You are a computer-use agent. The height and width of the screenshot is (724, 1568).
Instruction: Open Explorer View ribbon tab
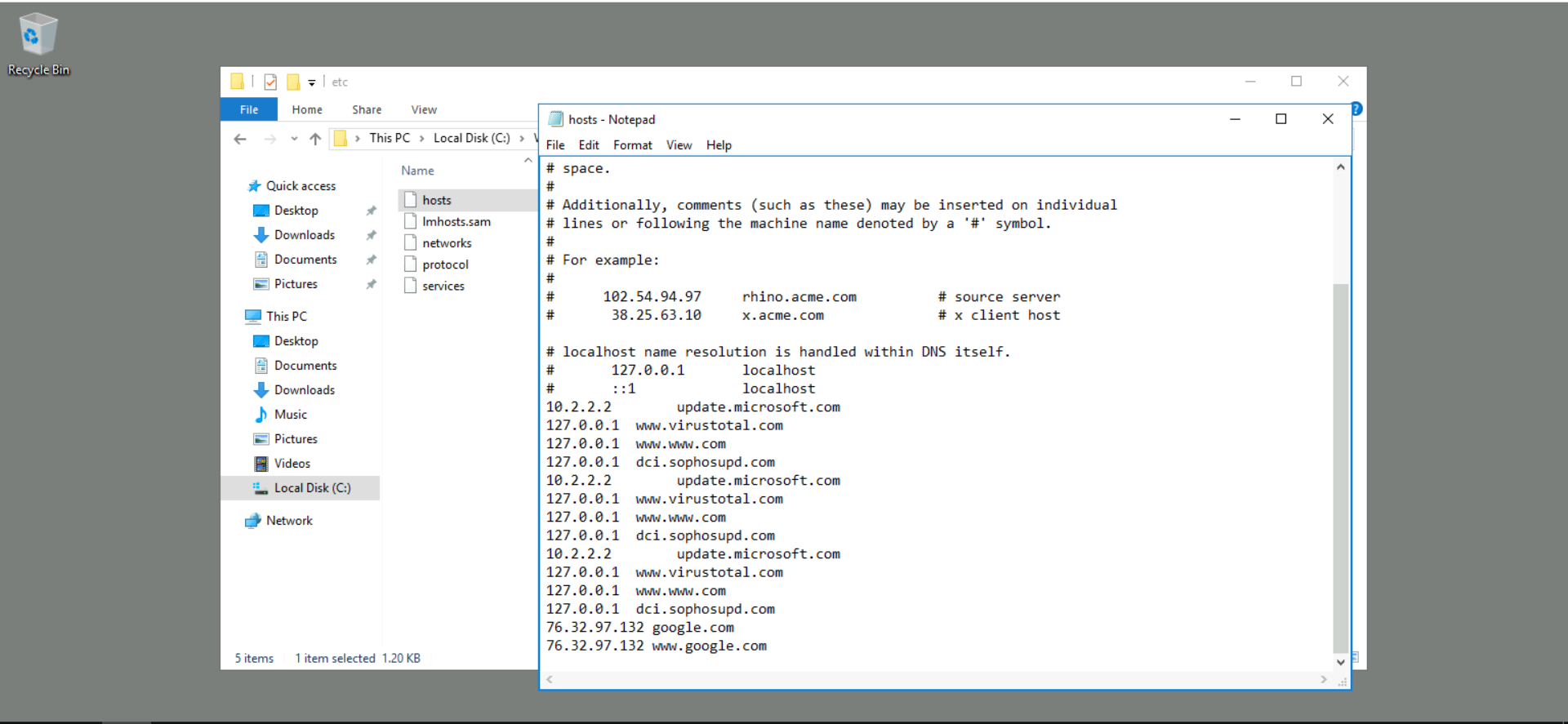coord(424,109)
